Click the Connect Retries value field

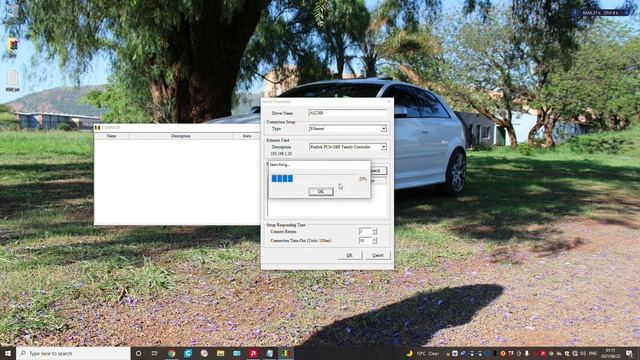[x=365, y=231]
